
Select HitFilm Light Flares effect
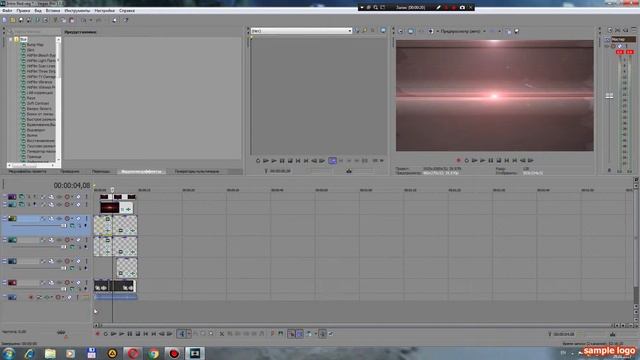tap(41, 60)
